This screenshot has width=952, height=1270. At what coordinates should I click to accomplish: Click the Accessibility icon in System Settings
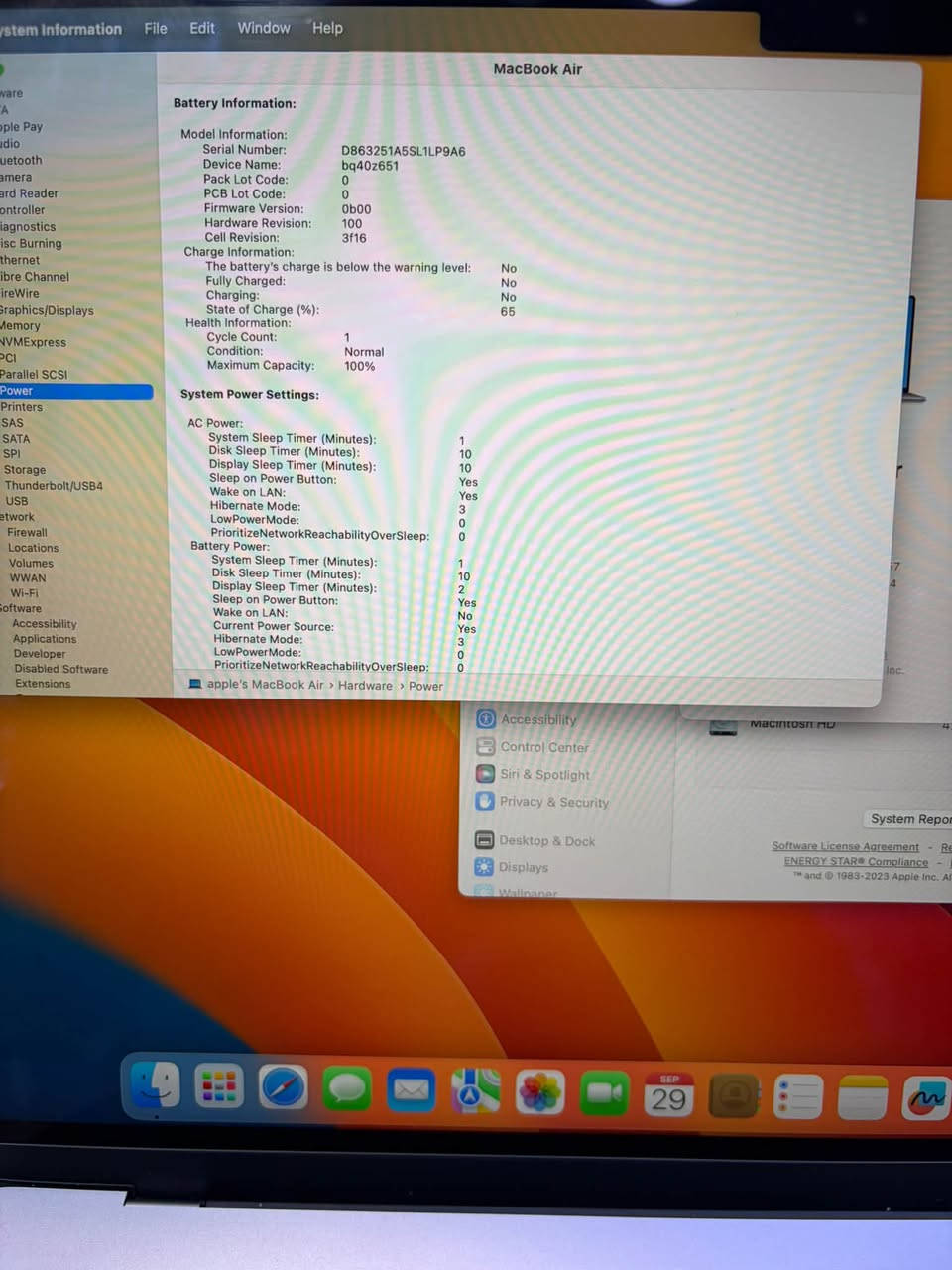tap(486, 718)
